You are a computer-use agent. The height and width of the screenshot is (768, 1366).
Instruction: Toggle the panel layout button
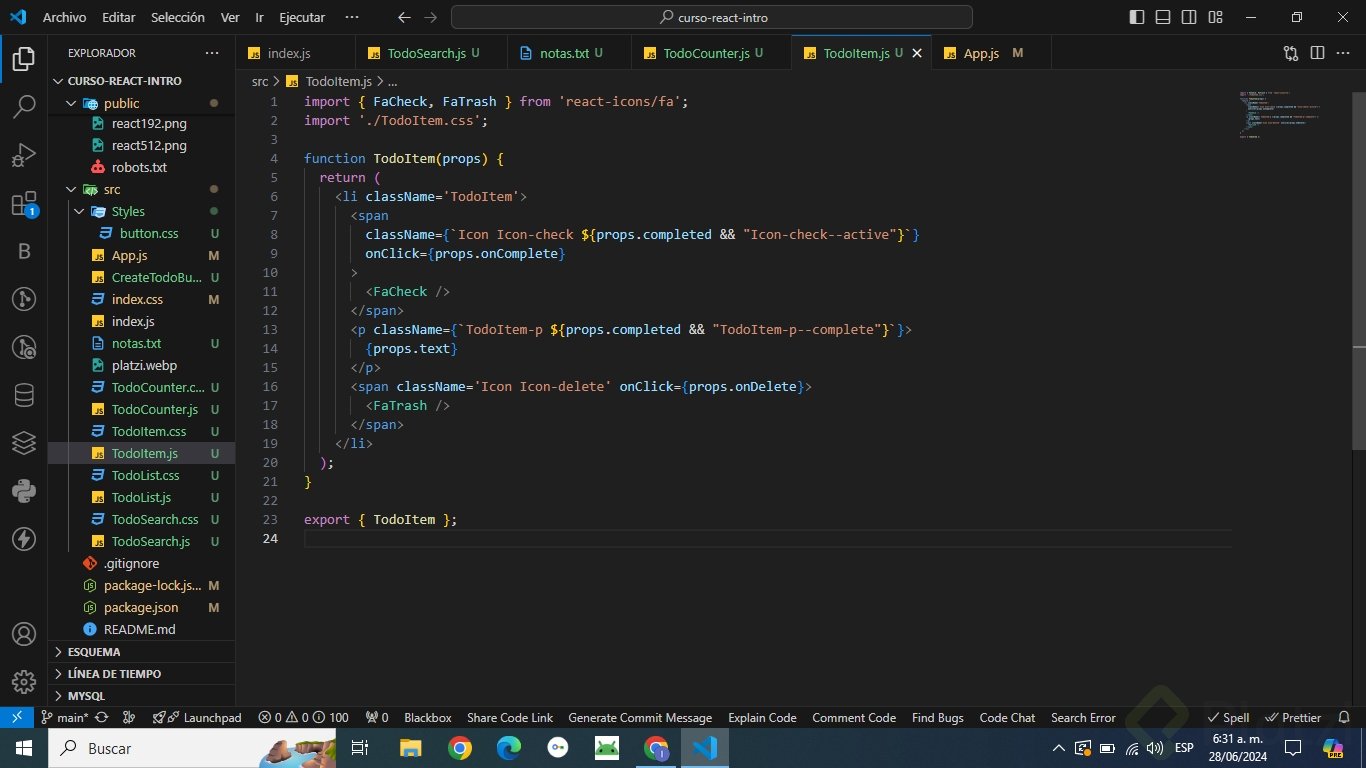point(1163,17)
